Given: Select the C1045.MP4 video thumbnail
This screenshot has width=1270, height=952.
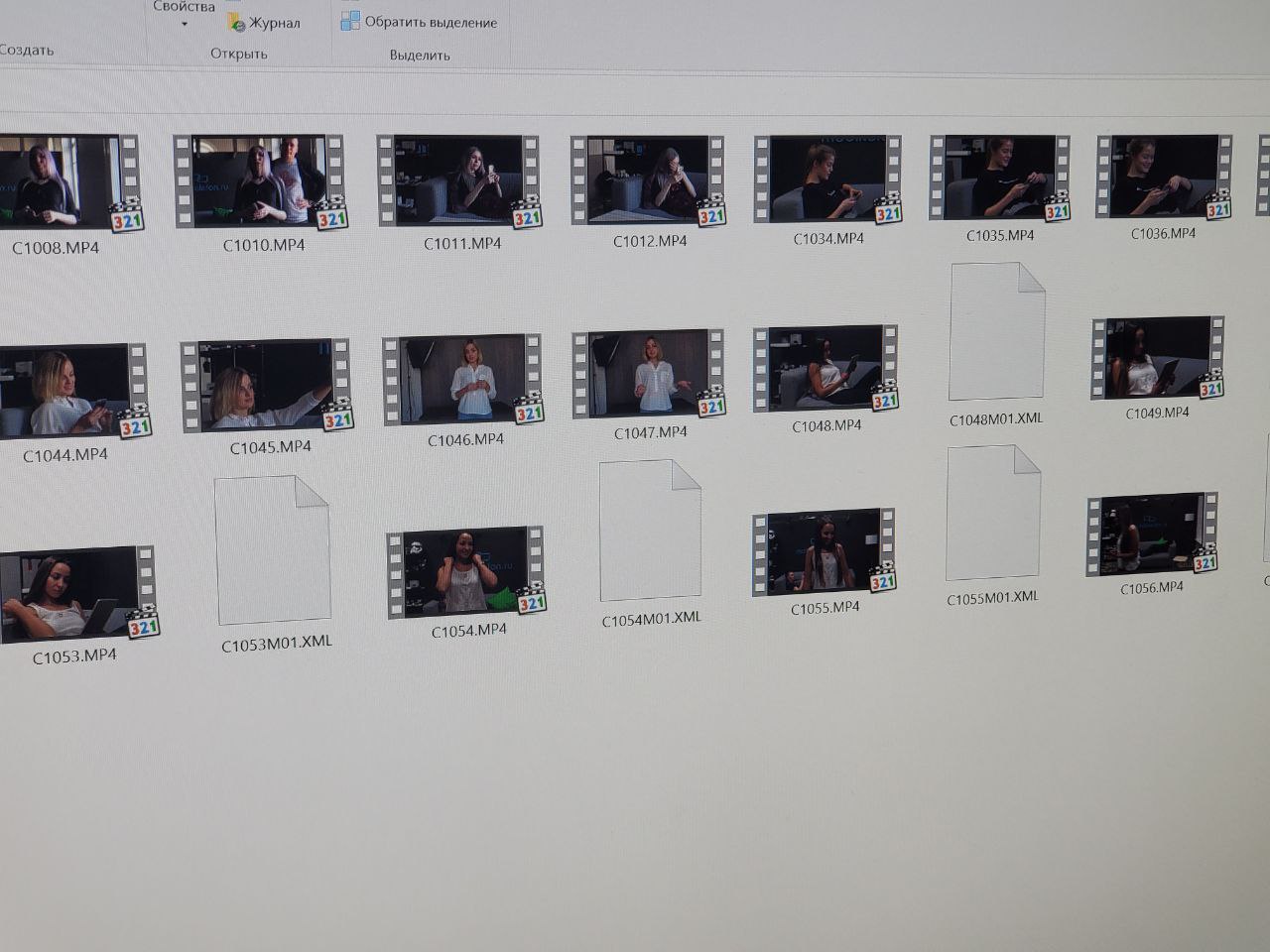Looking at the screenshot, I should tap(267, 386).
